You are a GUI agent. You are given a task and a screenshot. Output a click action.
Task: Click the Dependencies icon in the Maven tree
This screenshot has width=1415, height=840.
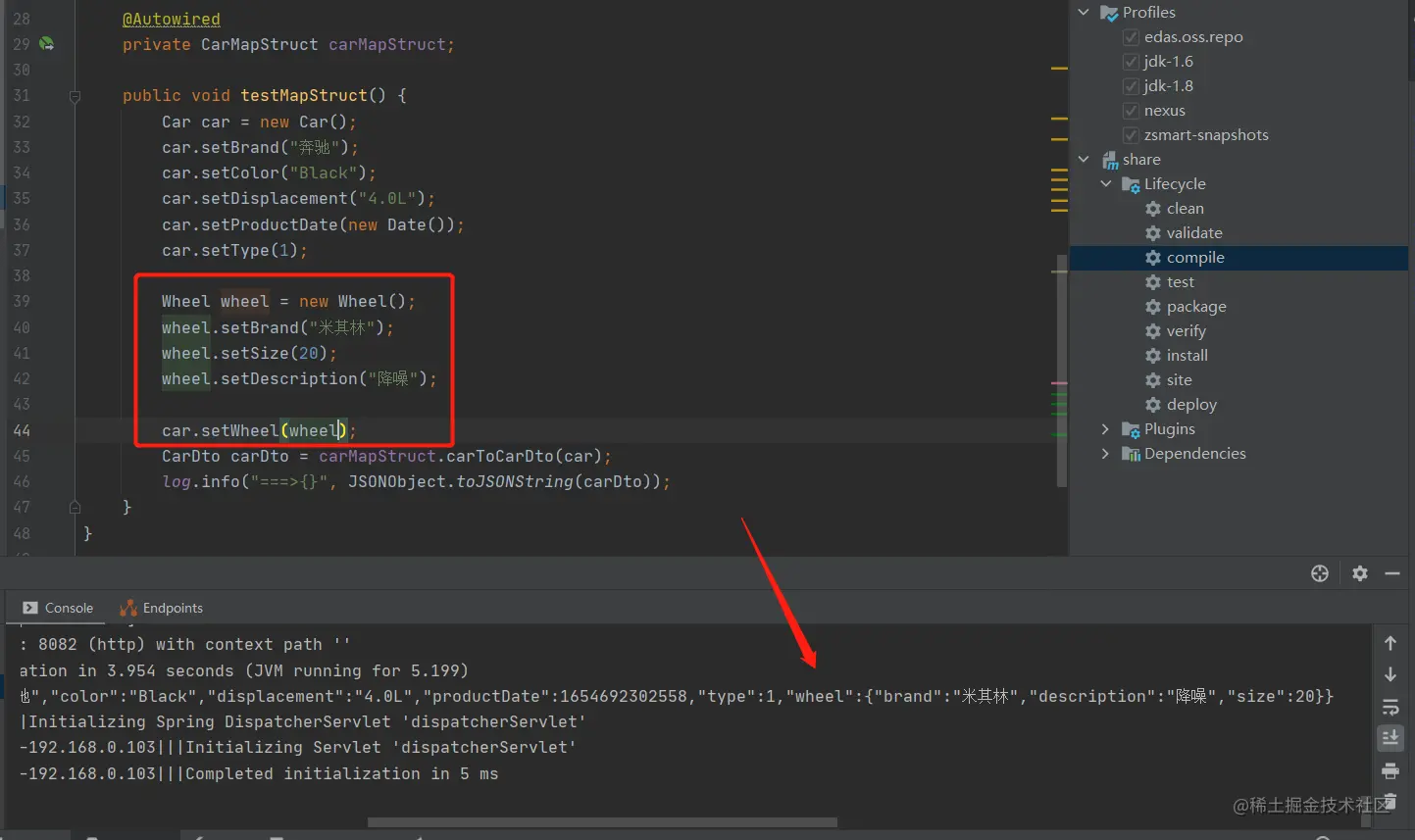click(1131, 454)
